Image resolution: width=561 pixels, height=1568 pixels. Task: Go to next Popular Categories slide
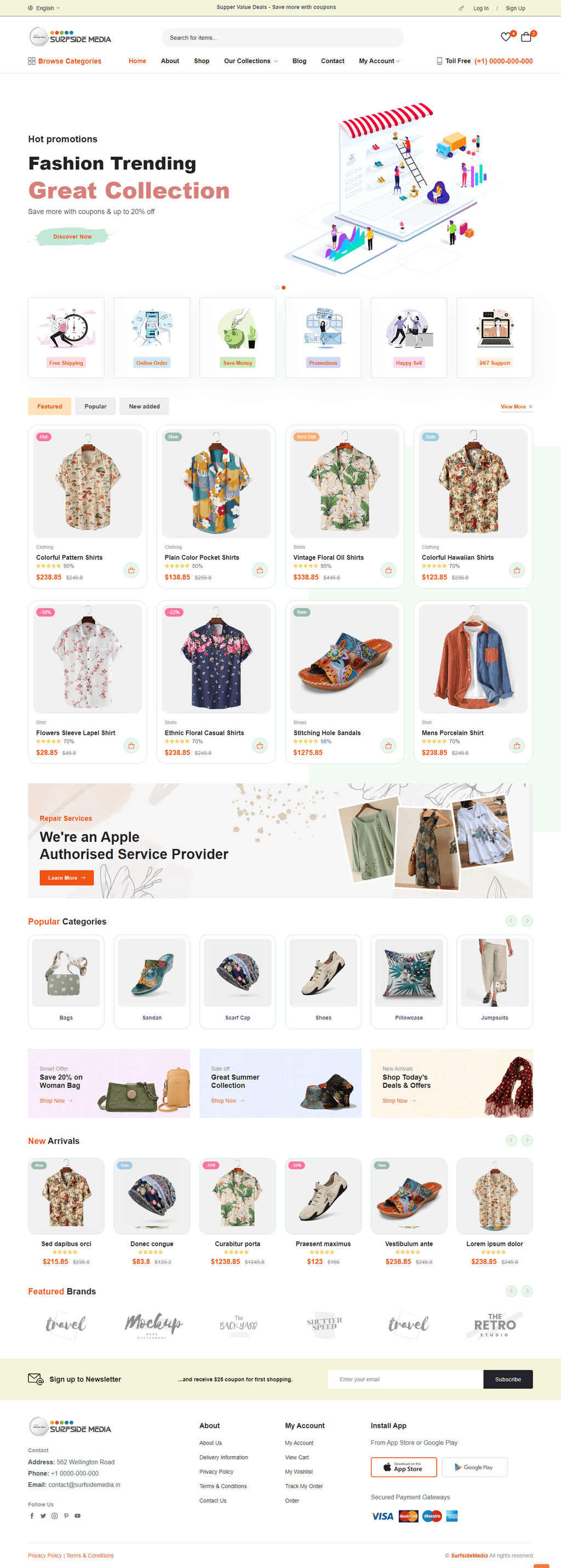(527, 921)
